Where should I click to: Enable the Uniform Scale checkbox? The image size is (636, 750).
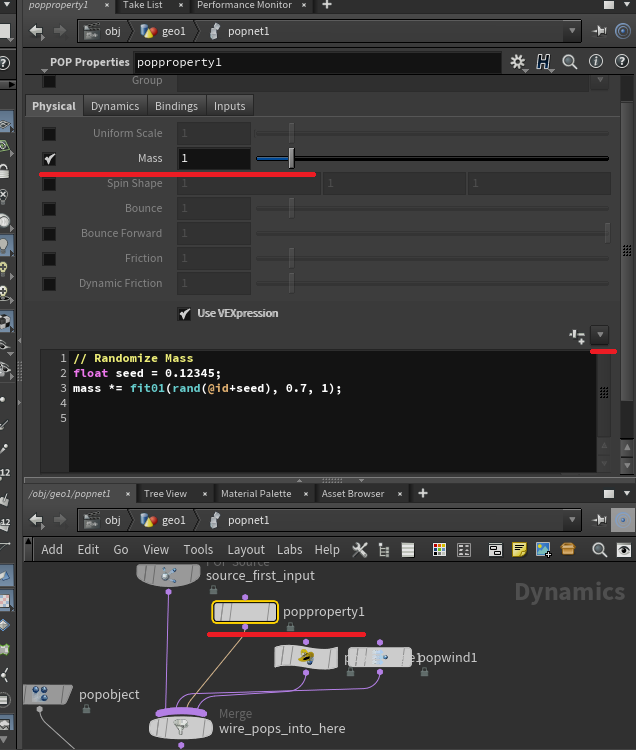coord(49,133)
